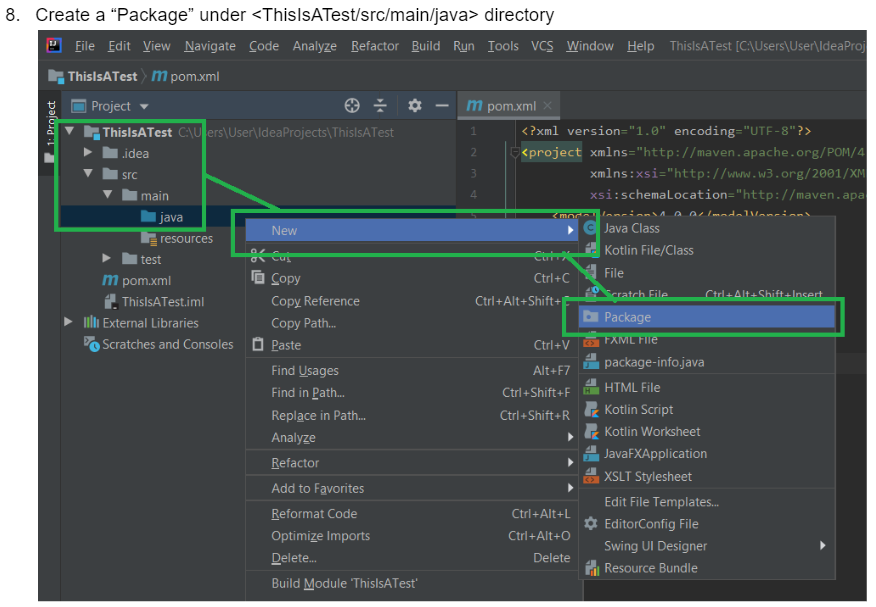Open the Analyze submenu arrow in context menu
The height and width of the screenshot is (607, 876).
[570, 437]
